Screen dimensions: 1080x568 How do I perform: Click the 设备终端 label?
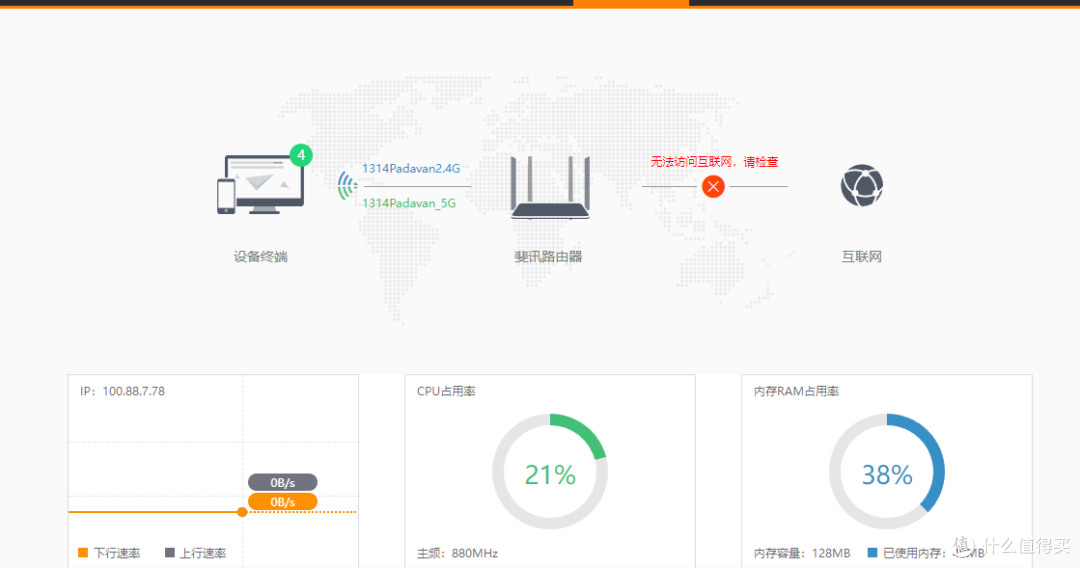coord(260,257)
